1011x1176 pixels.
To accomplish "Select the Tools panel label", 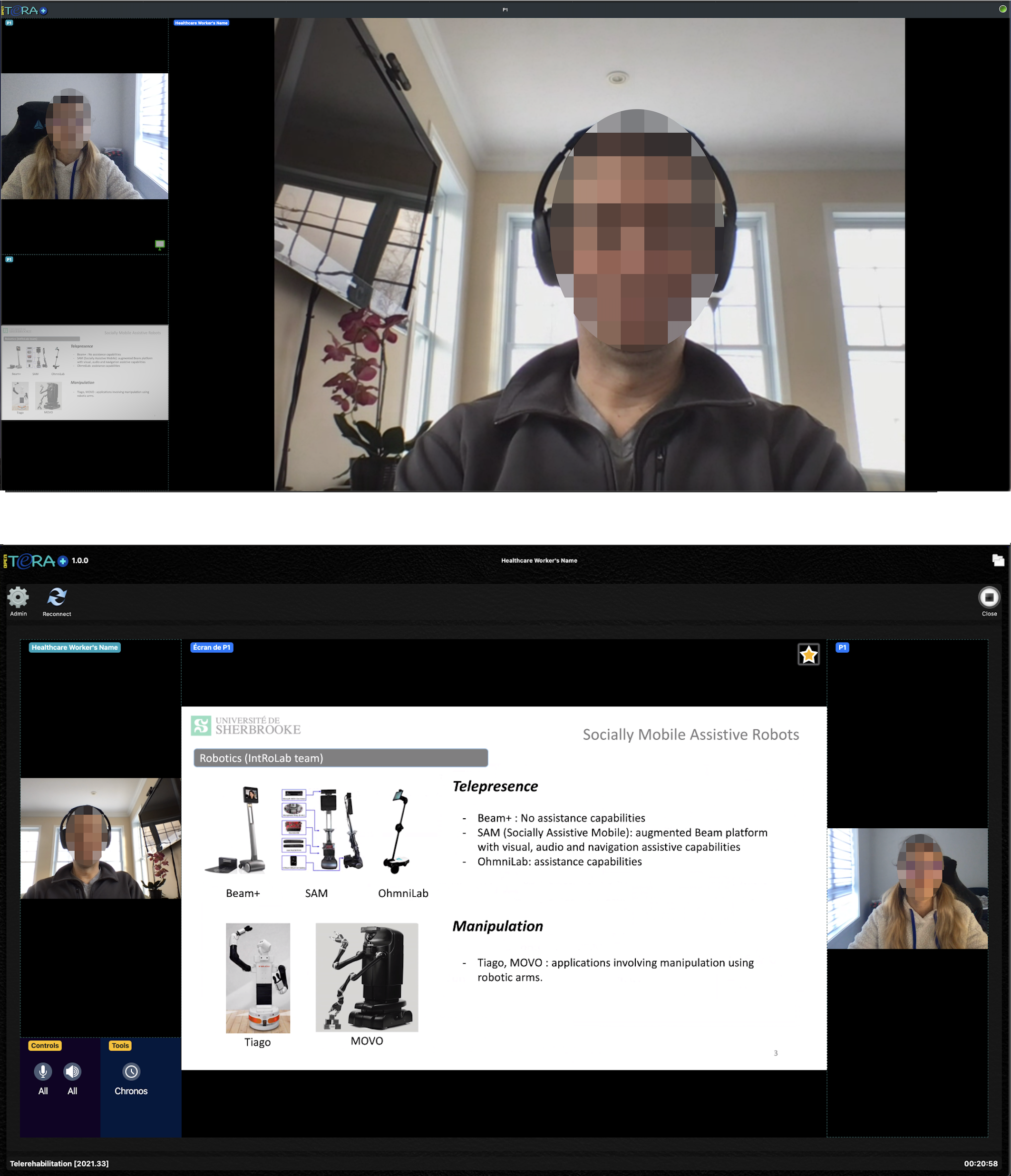I will click(x=120, y=1046).
